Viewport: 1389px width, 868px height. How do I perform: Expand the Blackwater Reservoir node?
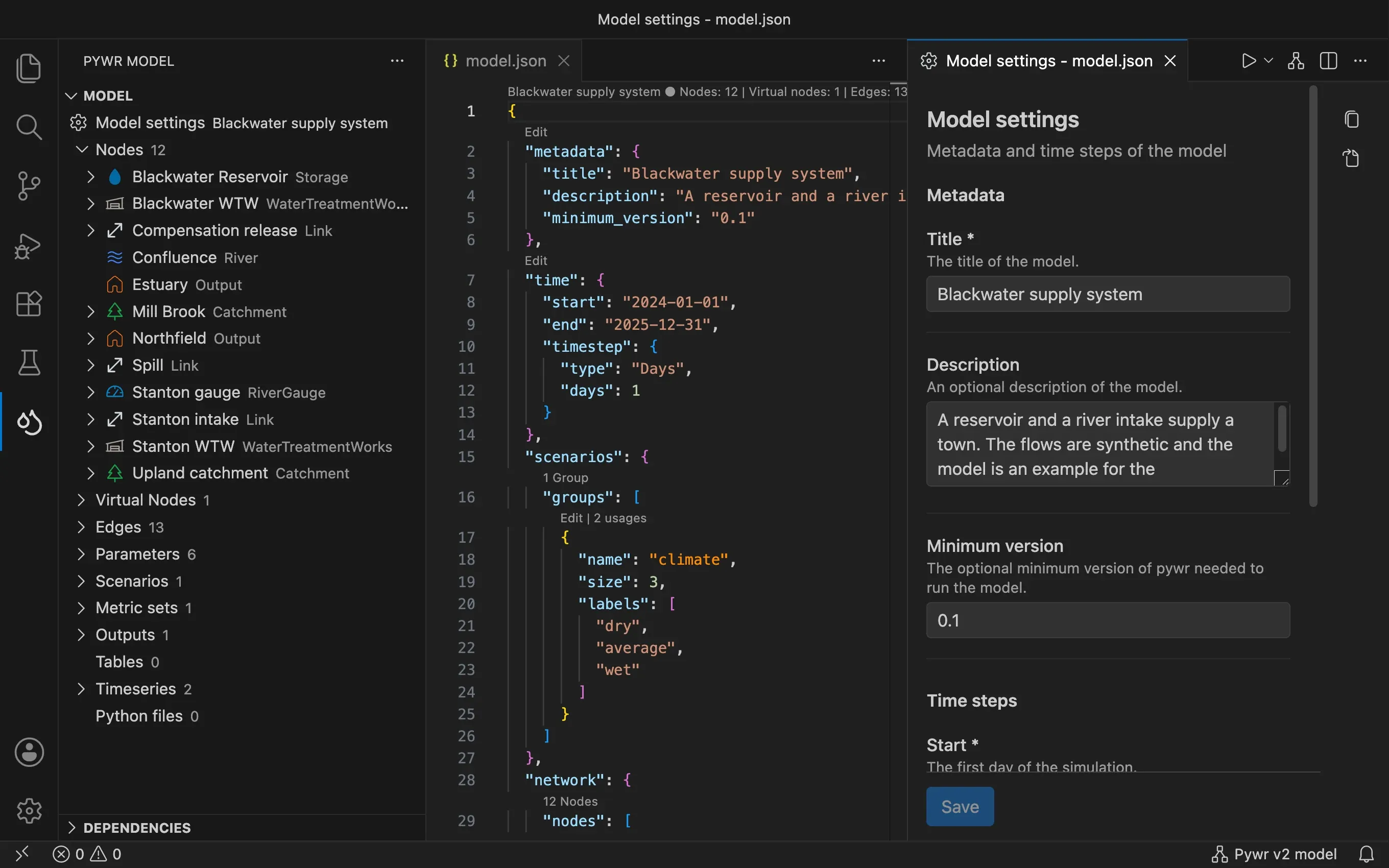[x=91, y=177]
